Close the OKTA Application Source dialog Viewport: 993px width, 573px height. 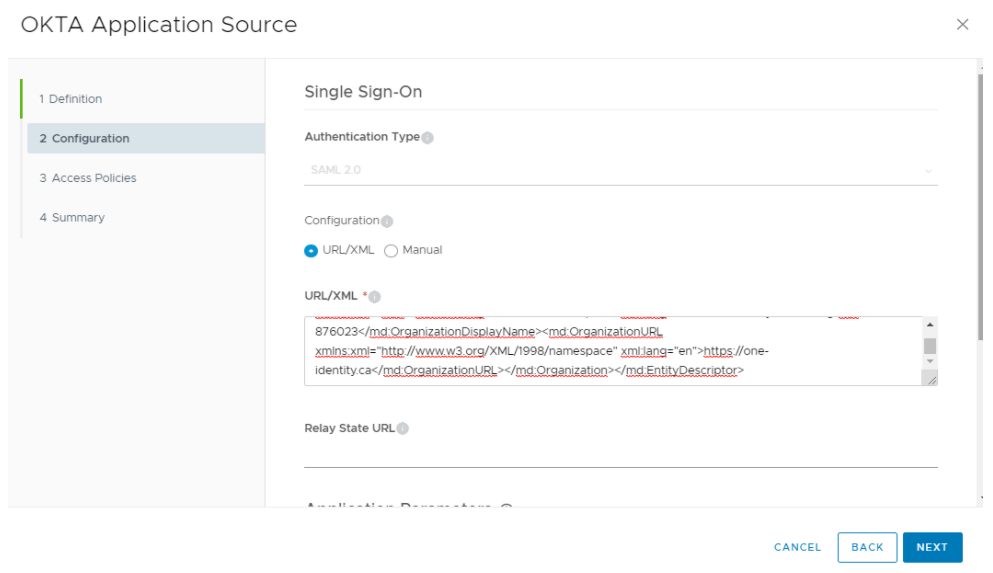click(962, 25)
